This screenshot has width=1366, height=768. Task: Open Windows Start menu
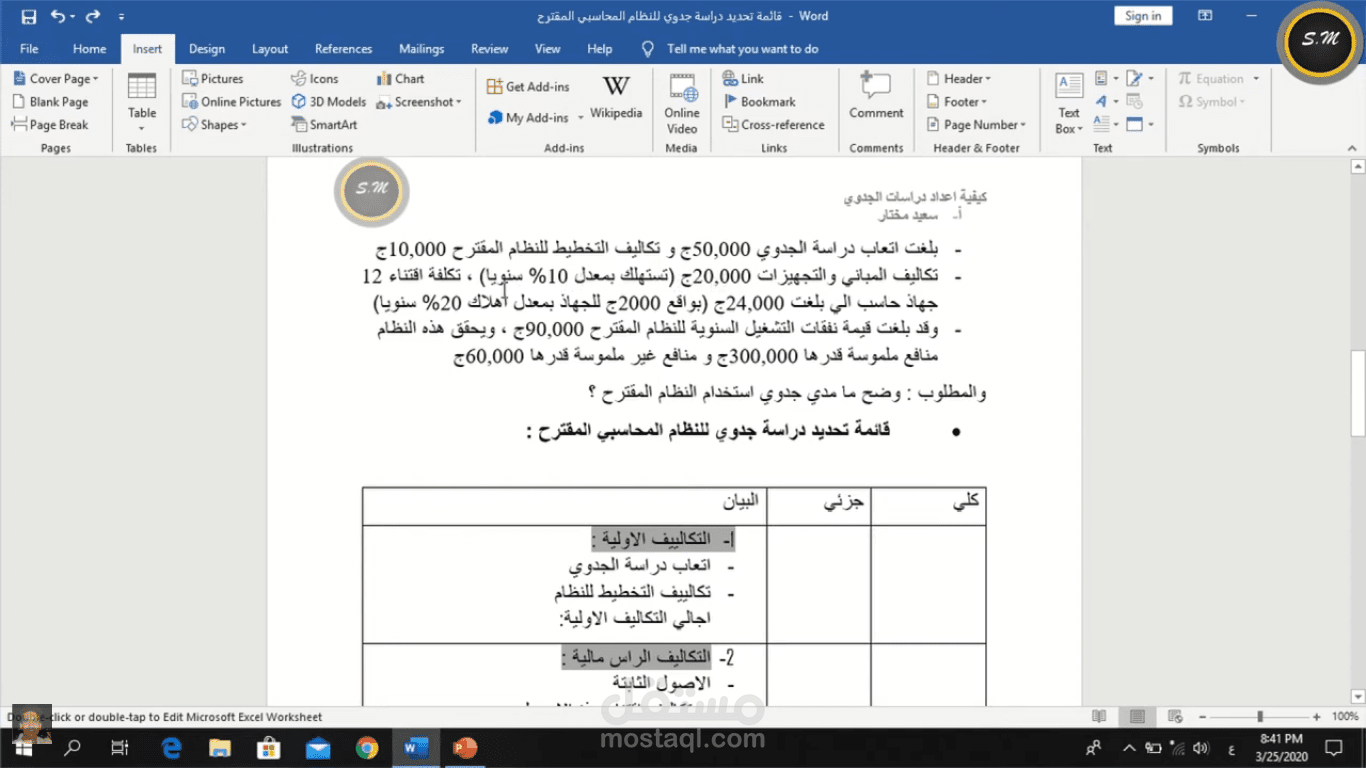click(x=25, y=747)
